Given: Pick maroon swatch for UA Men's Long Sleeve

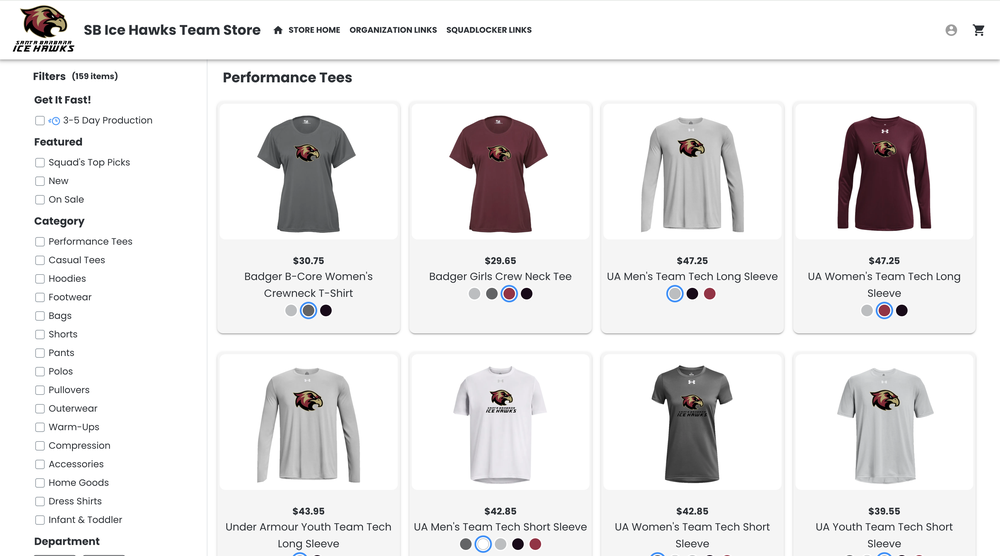Looking at the screenshot, I should (x=710, y=294).
